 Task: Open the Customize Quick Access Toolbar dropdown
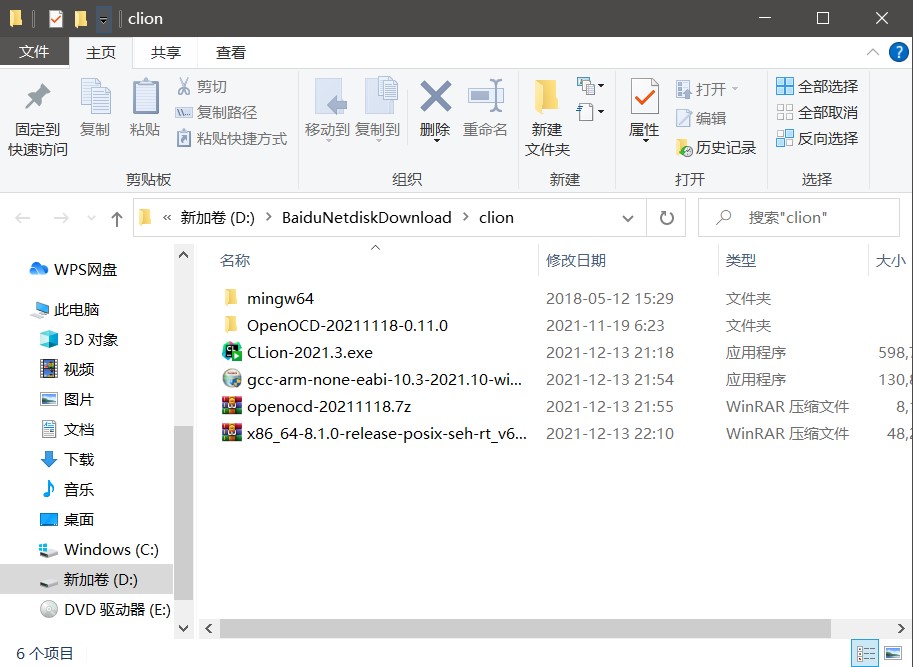click(103, 19)
